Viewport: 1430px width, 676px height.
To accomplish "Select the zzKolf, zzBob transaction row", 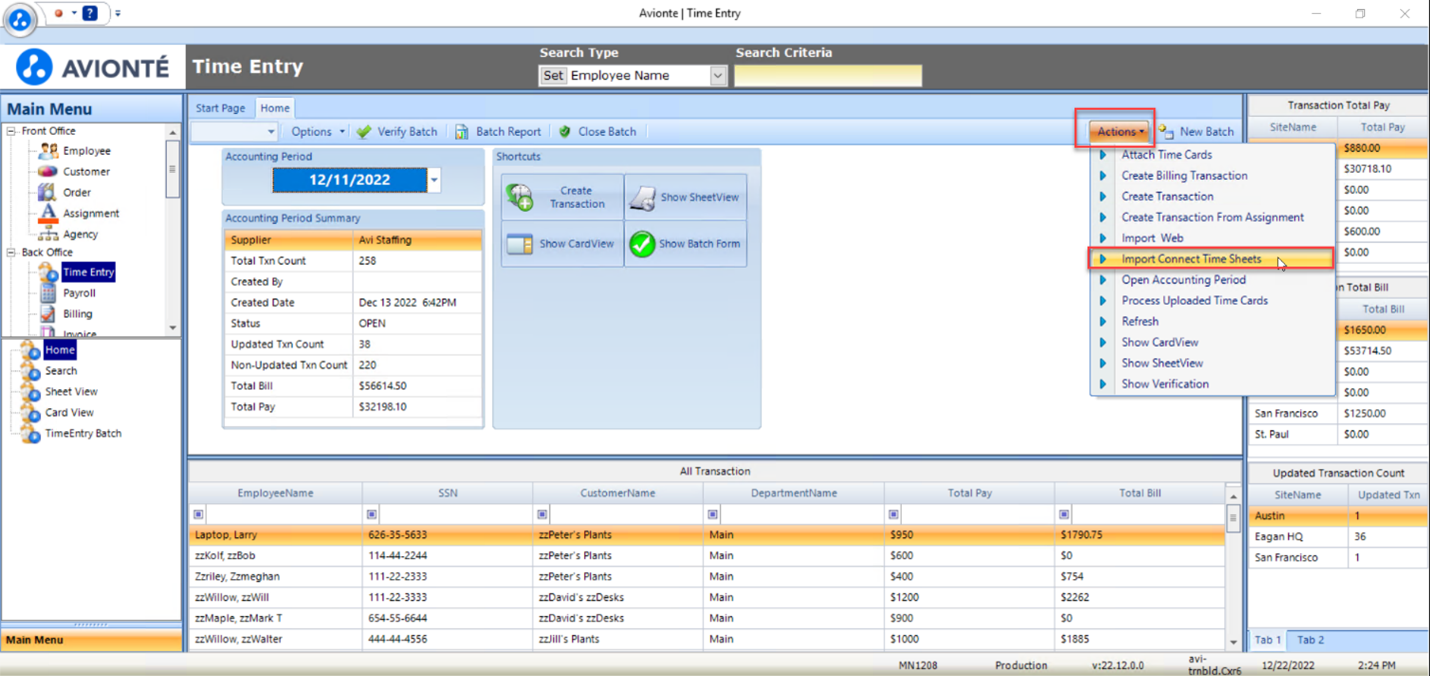I will [706, 556].
